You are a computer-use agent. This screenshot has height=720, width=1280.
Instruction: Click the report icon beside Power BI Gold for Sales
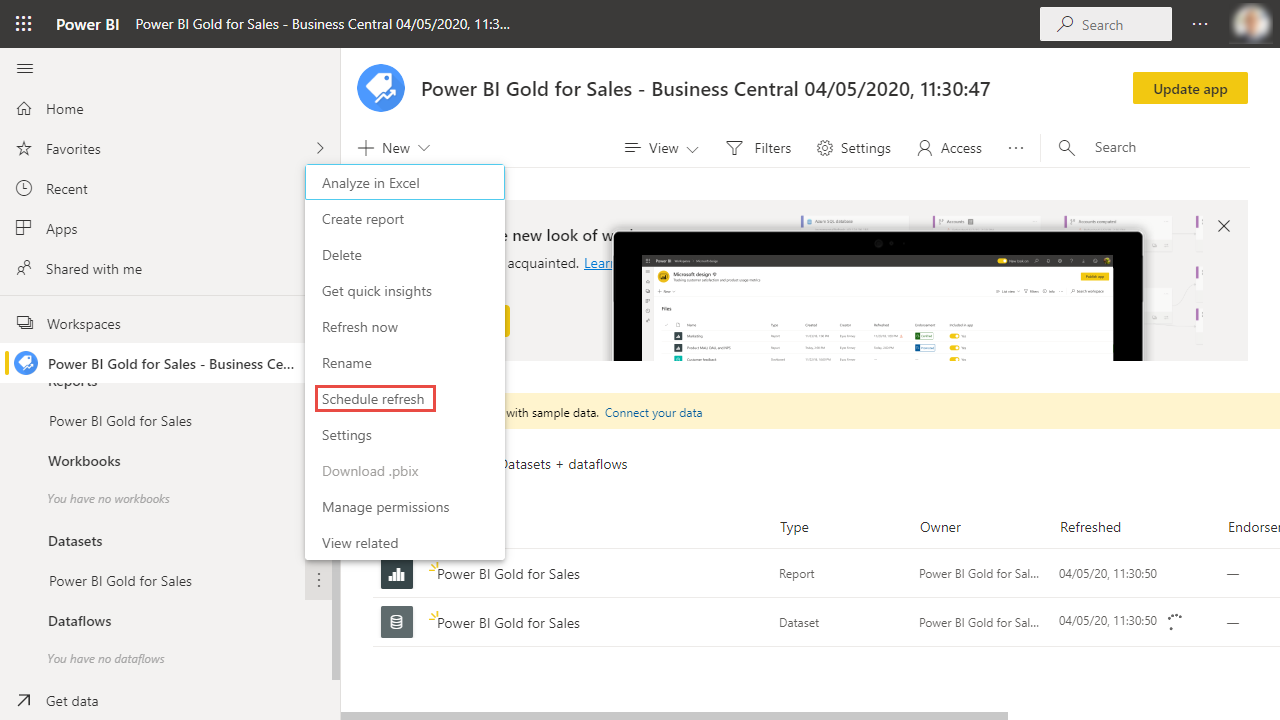(x=396, y=573)
